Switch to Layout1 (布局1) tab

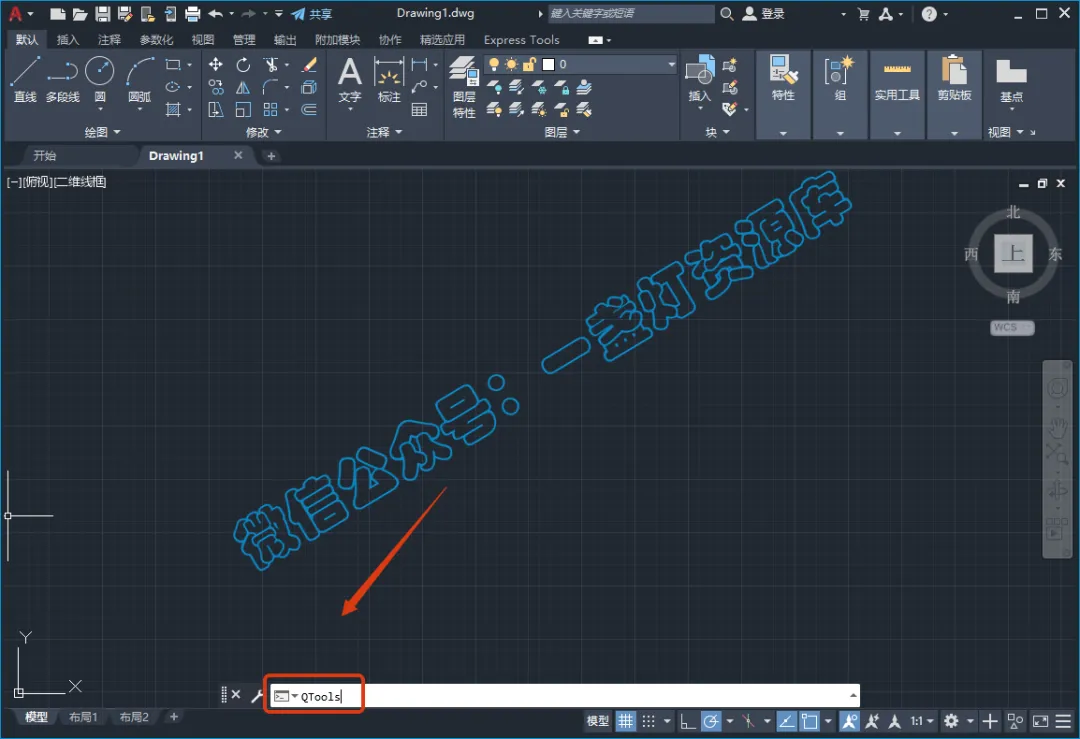point(83,718)
